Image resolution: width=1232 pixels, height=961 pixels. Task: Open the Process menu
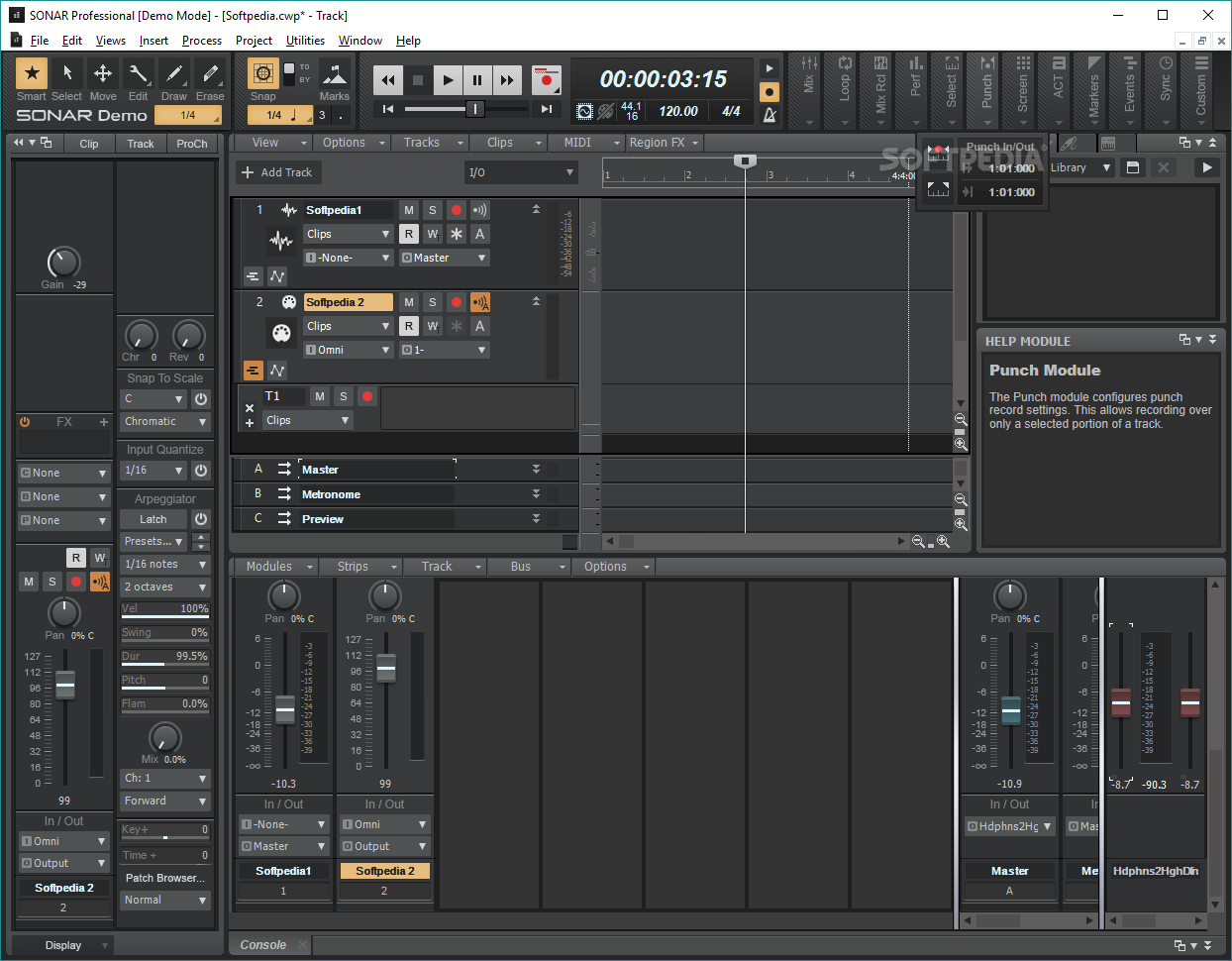(x=202, y=41)
